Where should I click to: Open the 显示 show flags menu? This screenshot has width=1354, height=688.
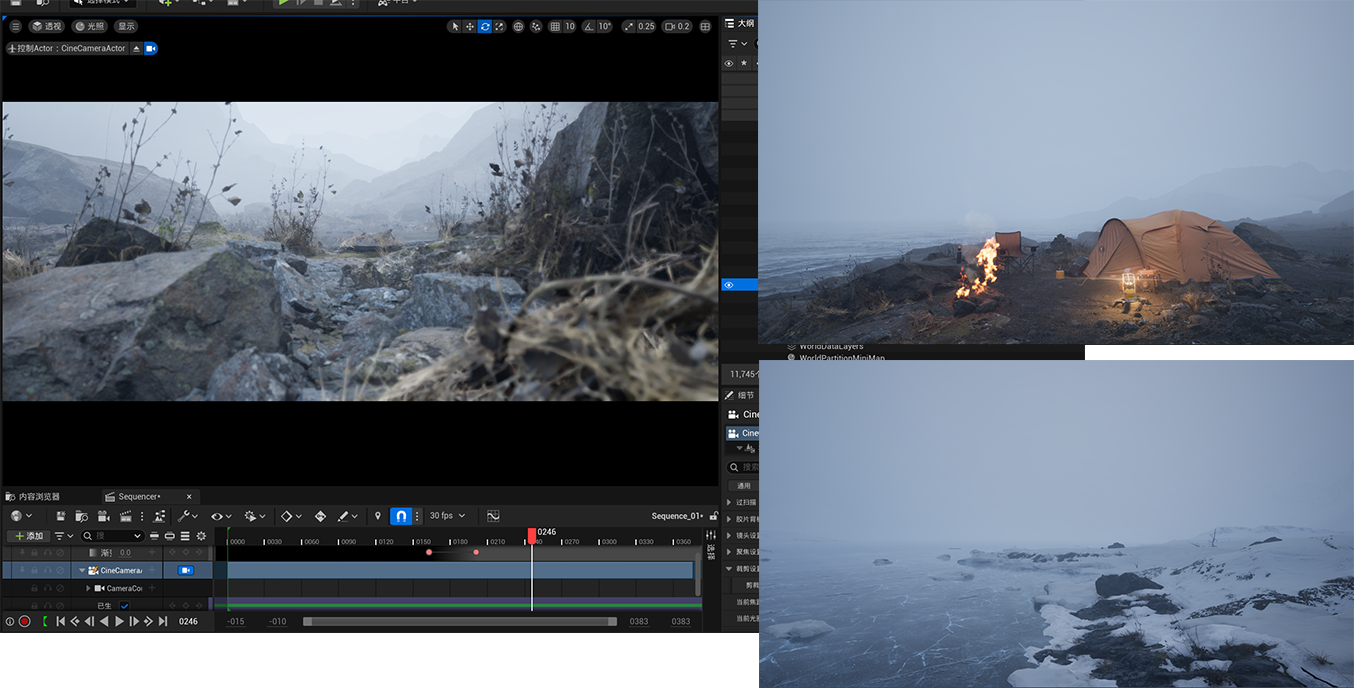pyautogui.click(x=126, y=26)
